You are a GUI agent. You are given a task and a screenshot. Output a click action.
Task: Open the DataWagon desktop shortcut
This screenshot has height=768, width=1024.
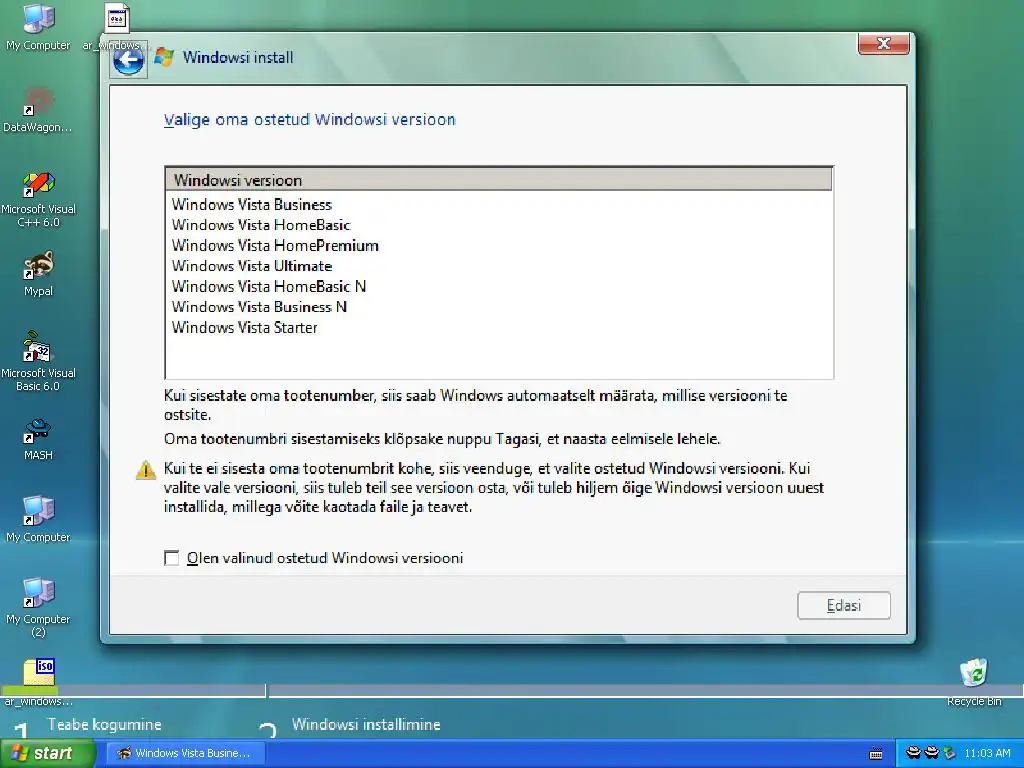pos(38,109)
